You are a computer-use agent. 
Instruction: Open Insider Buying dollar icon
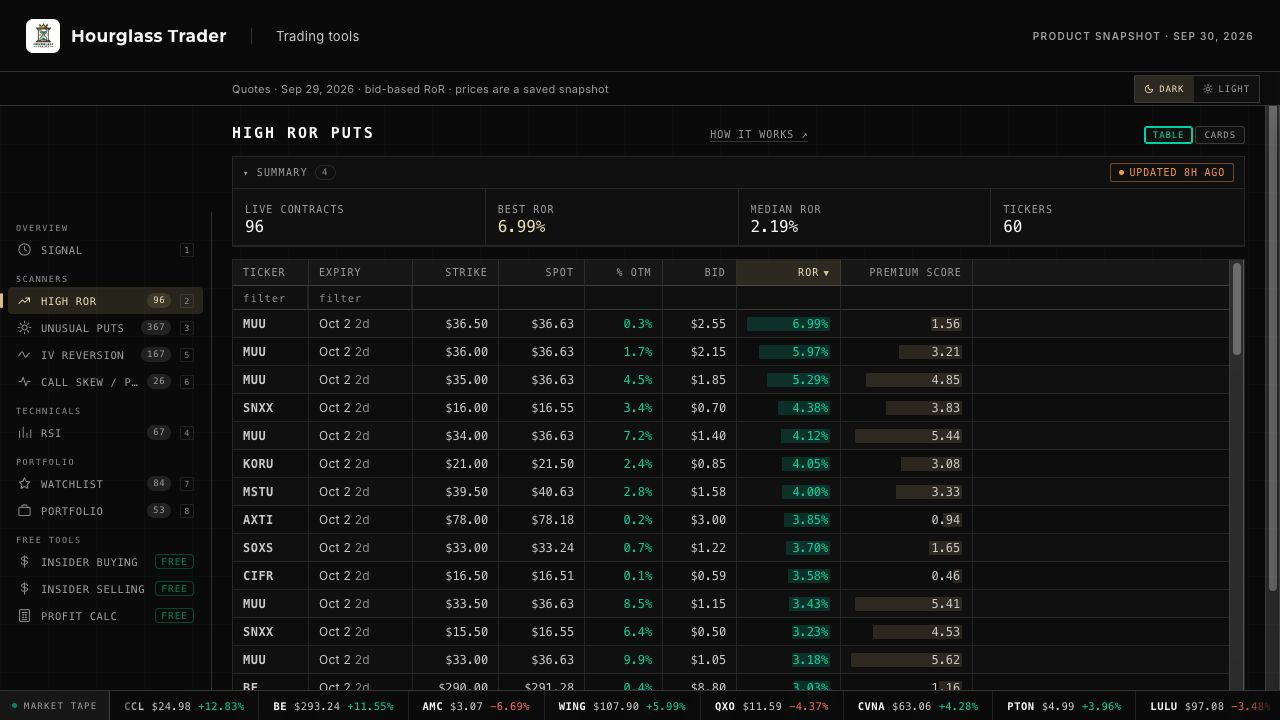pyautogui.click(x=24, y=562)
